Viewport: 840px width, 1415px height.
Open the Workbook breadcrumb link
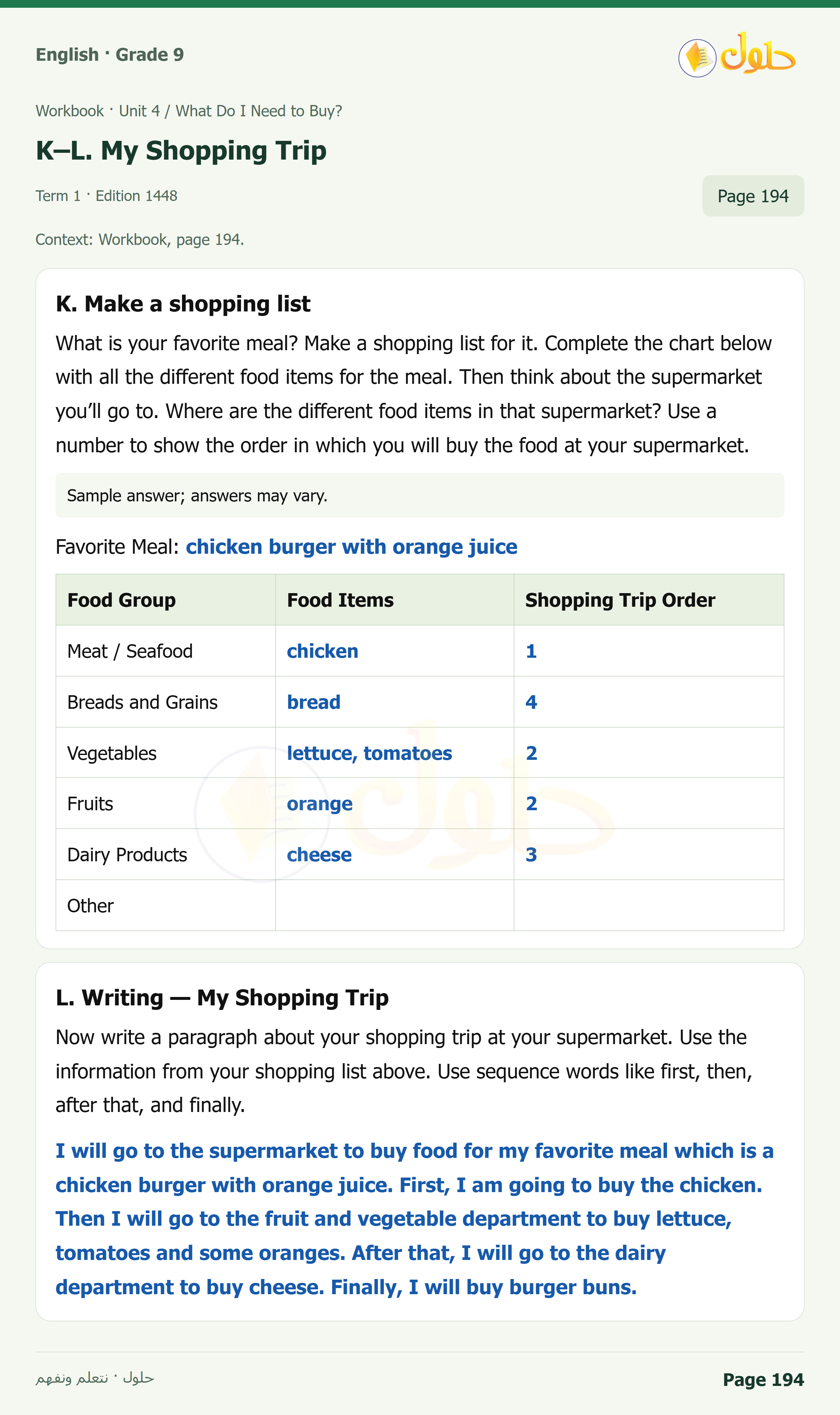69,111
